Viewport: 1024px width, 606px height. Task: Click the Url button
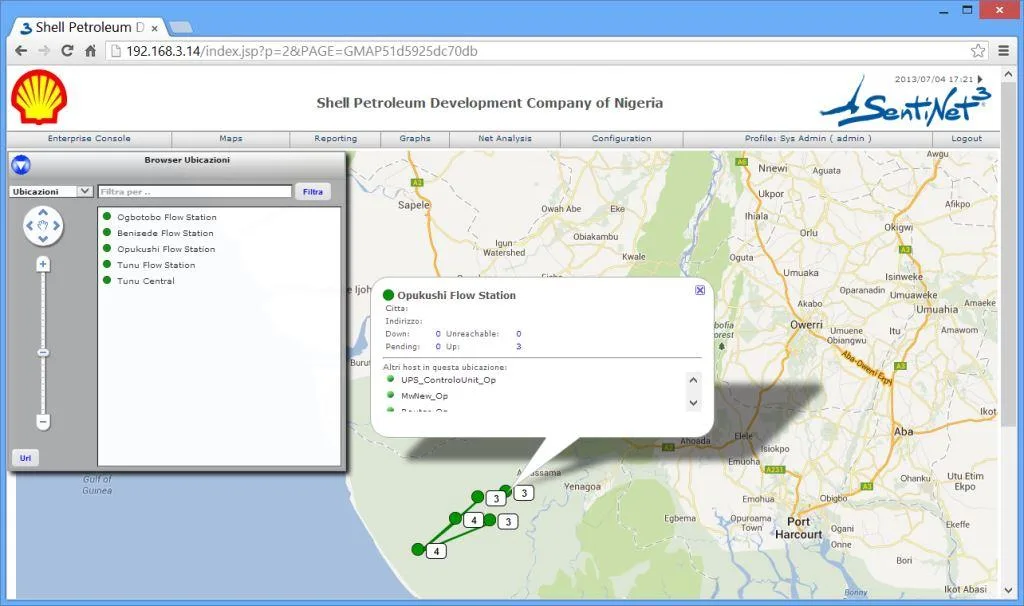coord(25,458)
